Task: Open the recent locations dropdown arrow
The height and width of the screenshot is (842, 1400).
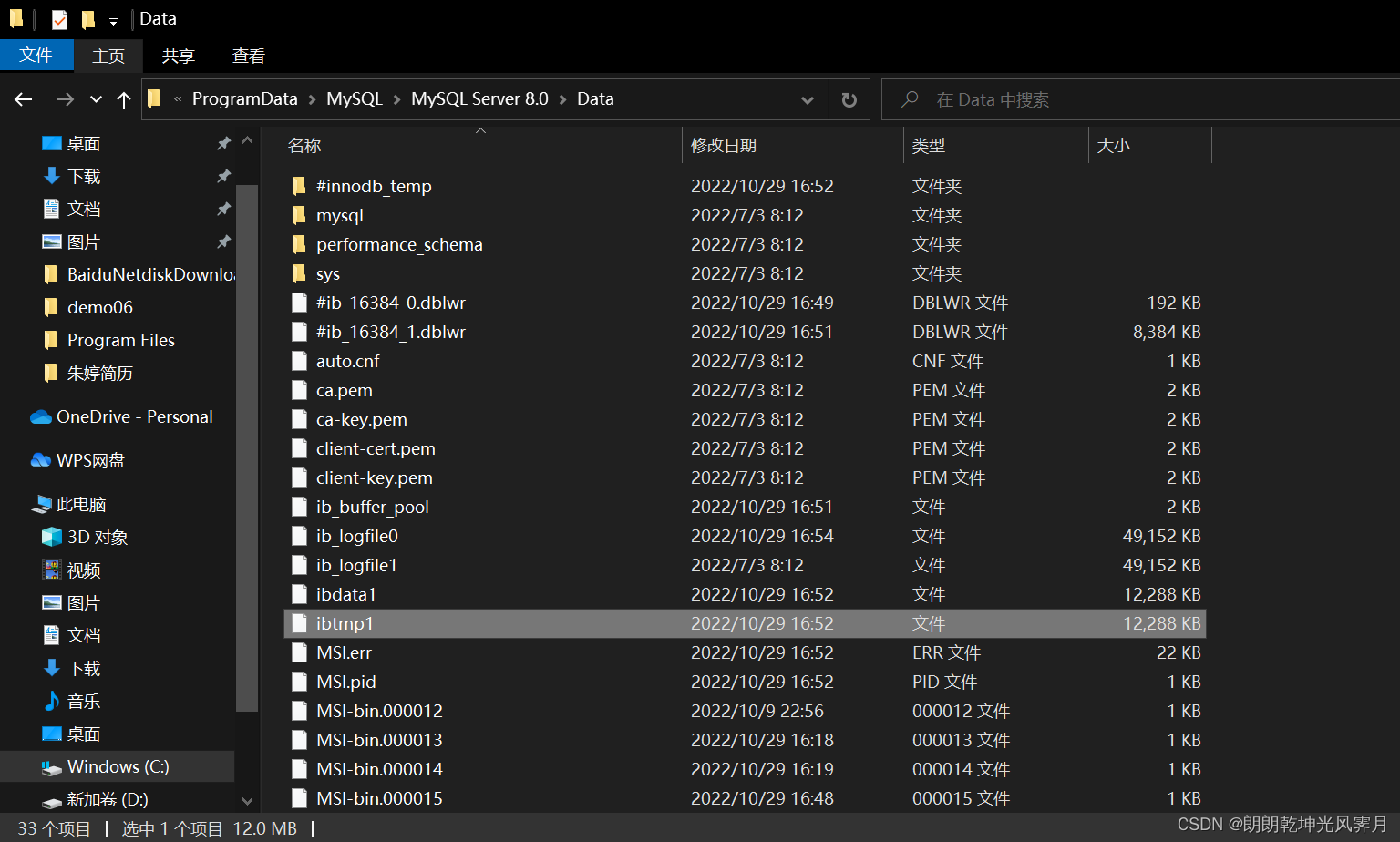Action: tap(96, 99)
